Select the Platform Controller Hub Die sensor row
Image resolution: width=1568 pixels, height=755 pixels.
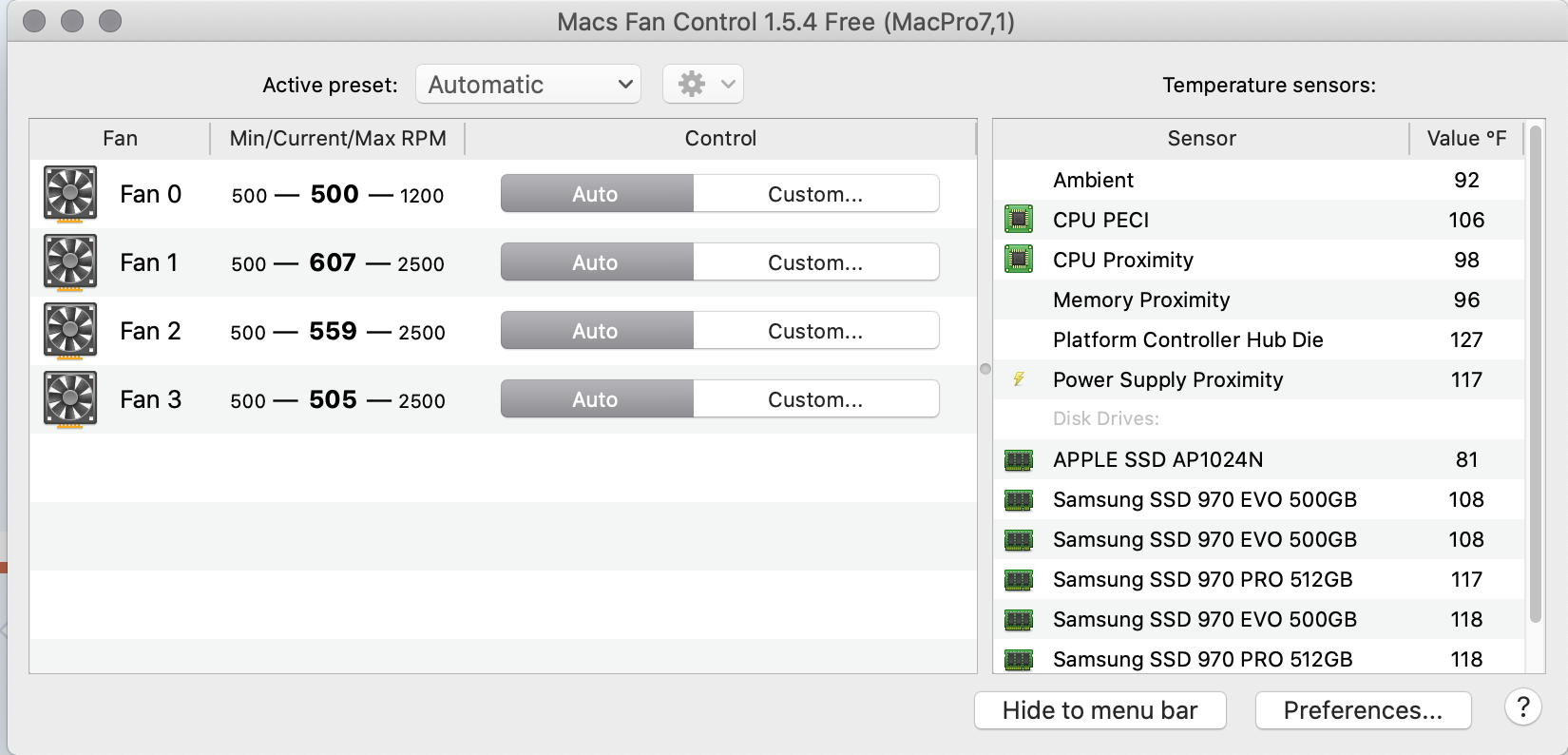1188,339
